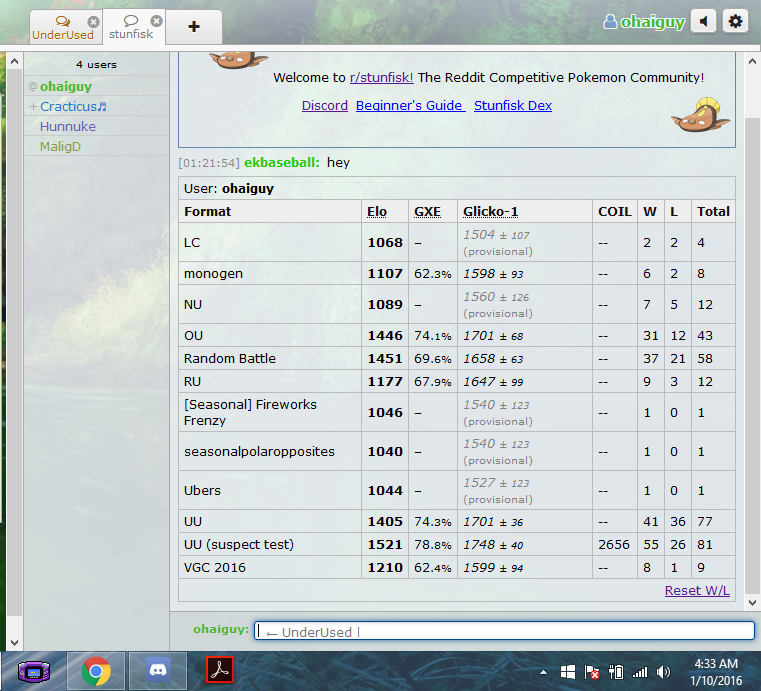Click the battery power tray icon
Image resolution: width=761 pixels, height=691 pixels.
(x=616, y=672)
